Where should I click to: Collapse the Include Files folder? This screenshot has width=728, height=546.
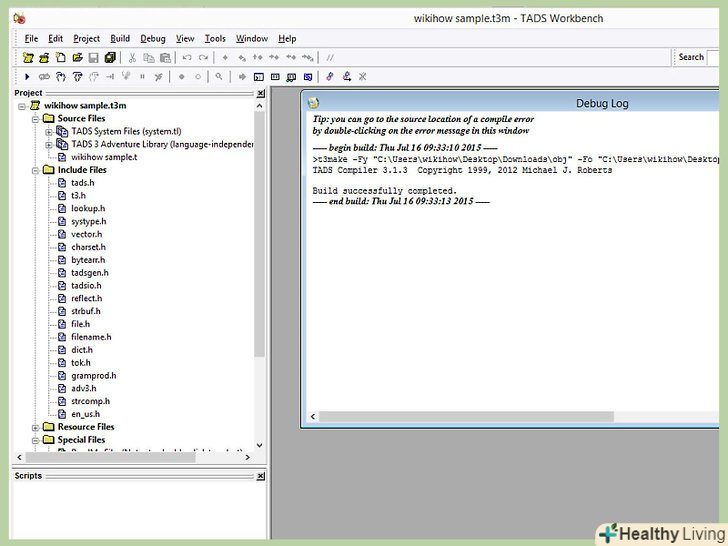tap(35, 171)
